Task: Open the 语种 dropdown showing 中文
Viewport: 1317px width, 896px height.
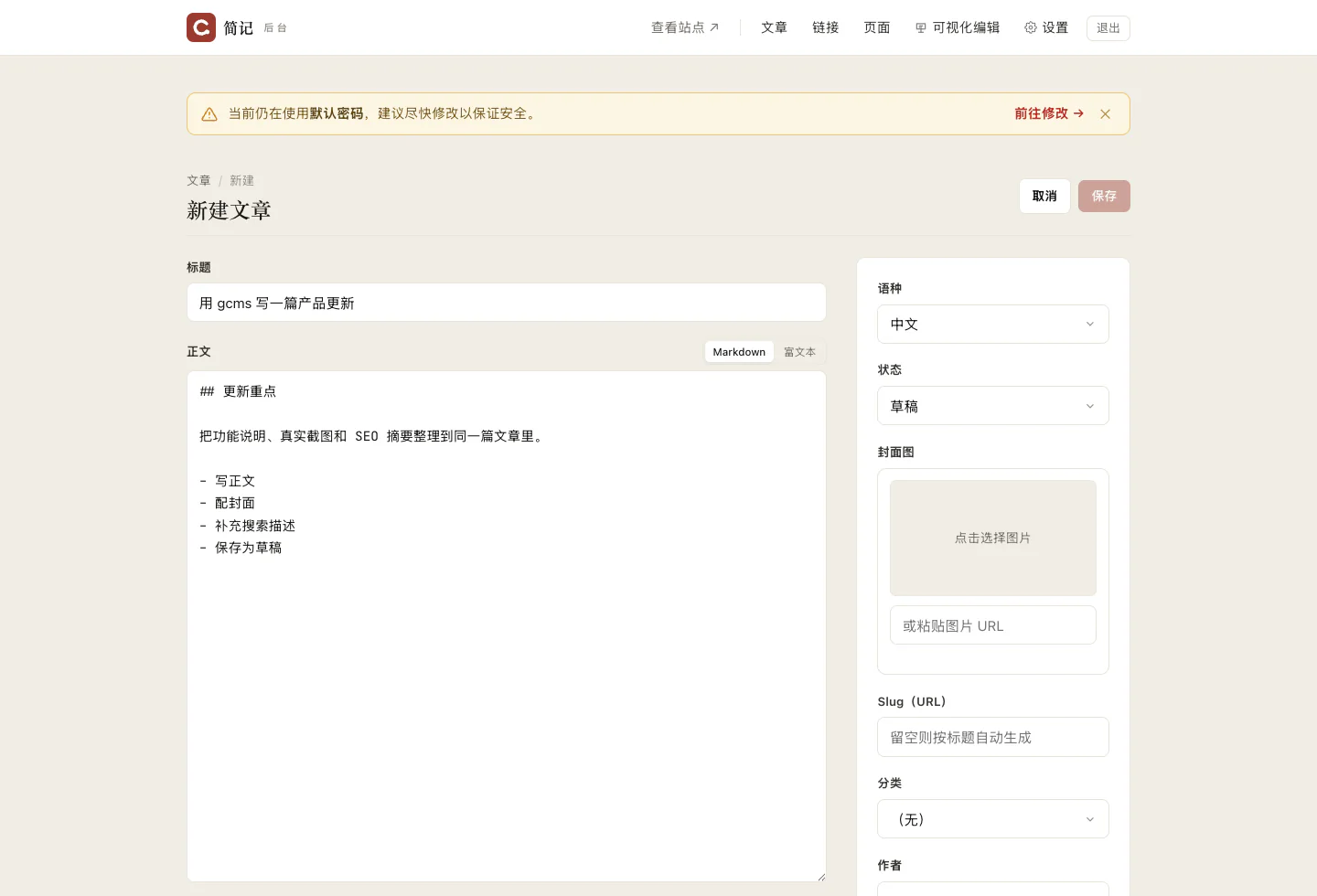Action: 993,325
